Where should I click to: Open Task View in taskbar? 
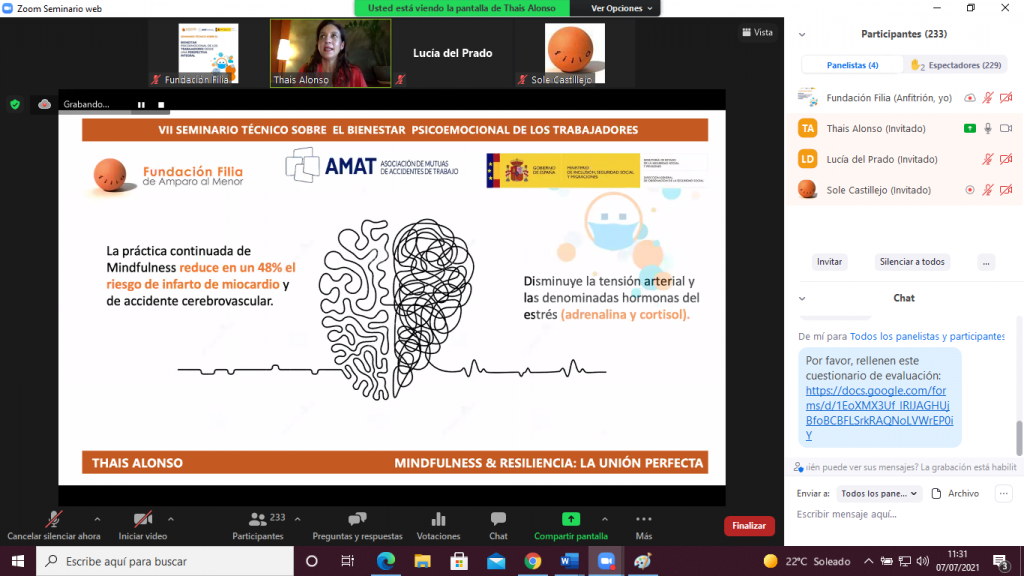(x=347, y=561)
